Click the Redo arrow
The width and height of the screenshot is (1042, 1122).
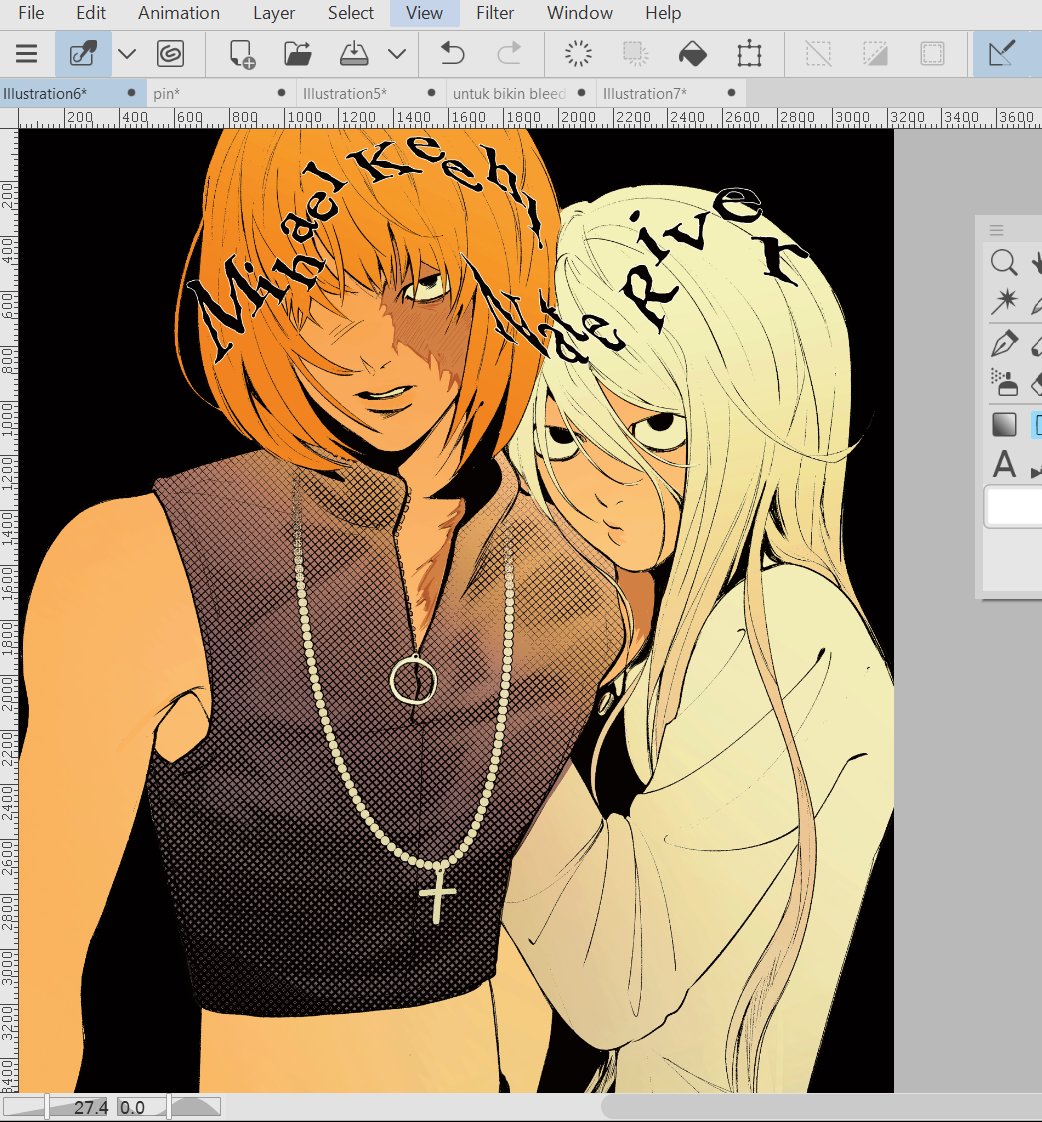pyautogui.click(x=509, y=54)
